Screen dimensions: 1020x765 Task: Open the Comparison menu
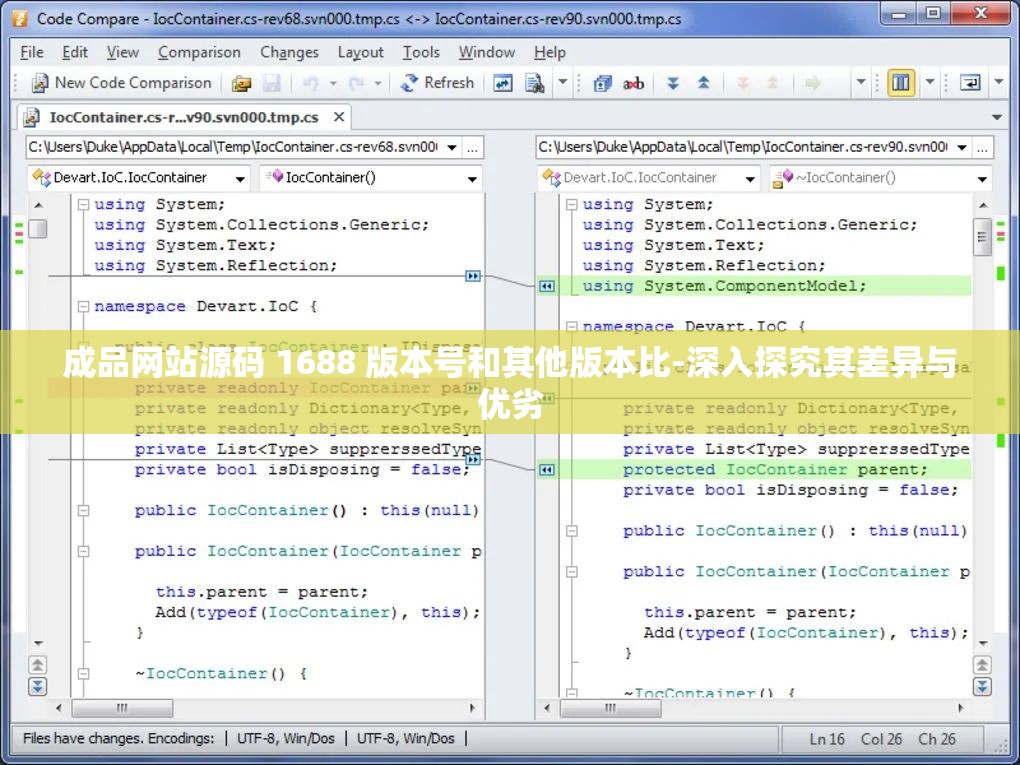199,52
